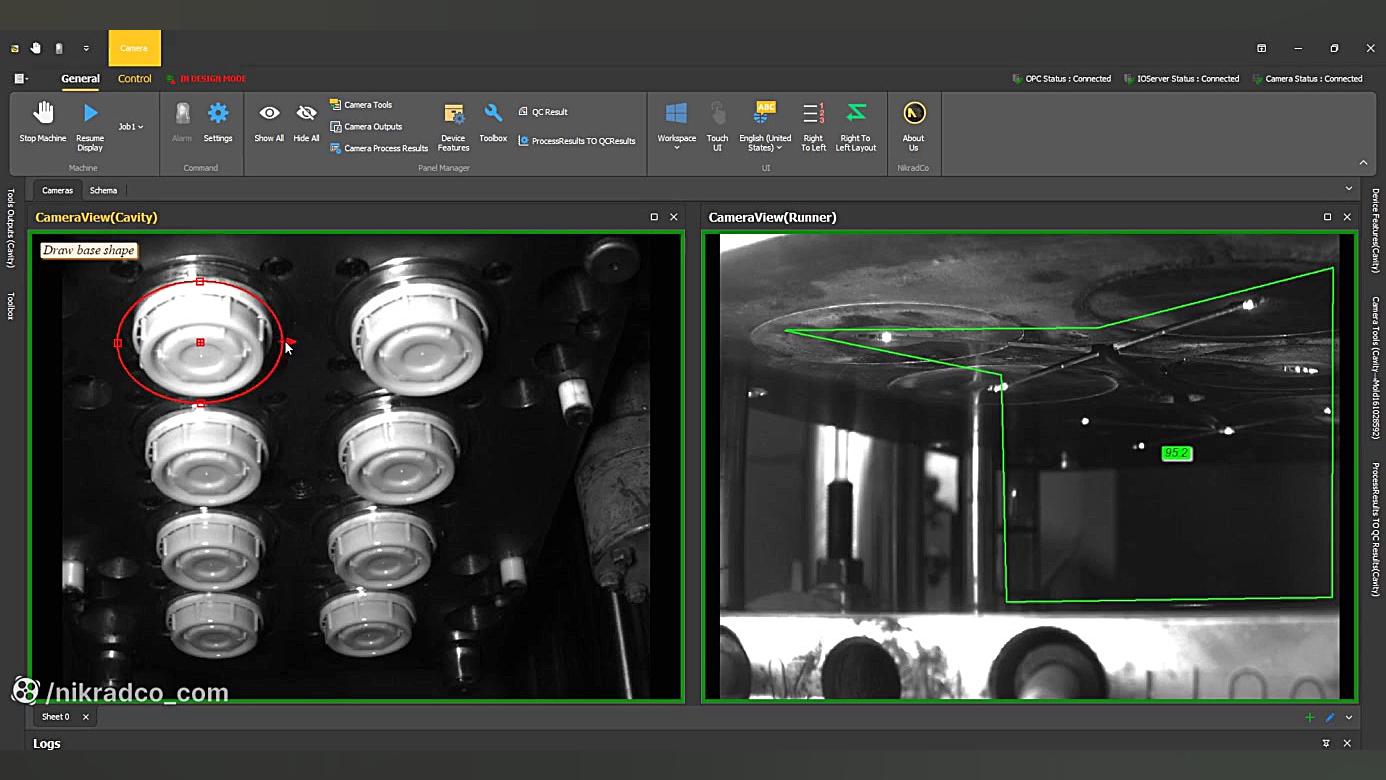Expand the document tabs dropdown arrow

pos(1349,189)
